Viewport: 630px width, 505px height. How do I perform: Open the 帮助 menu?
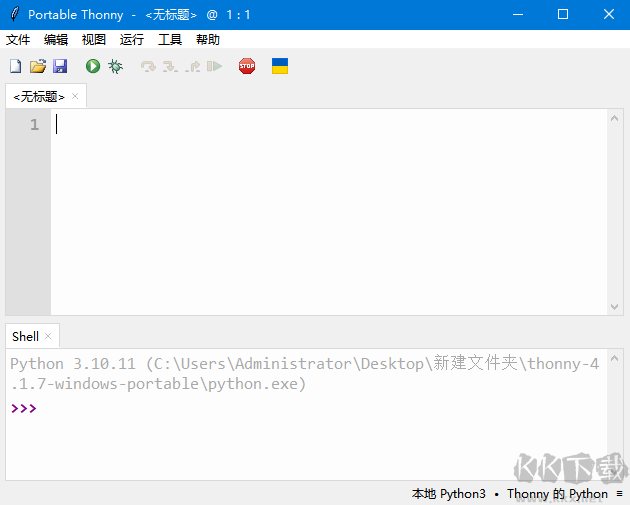point(208,39)
